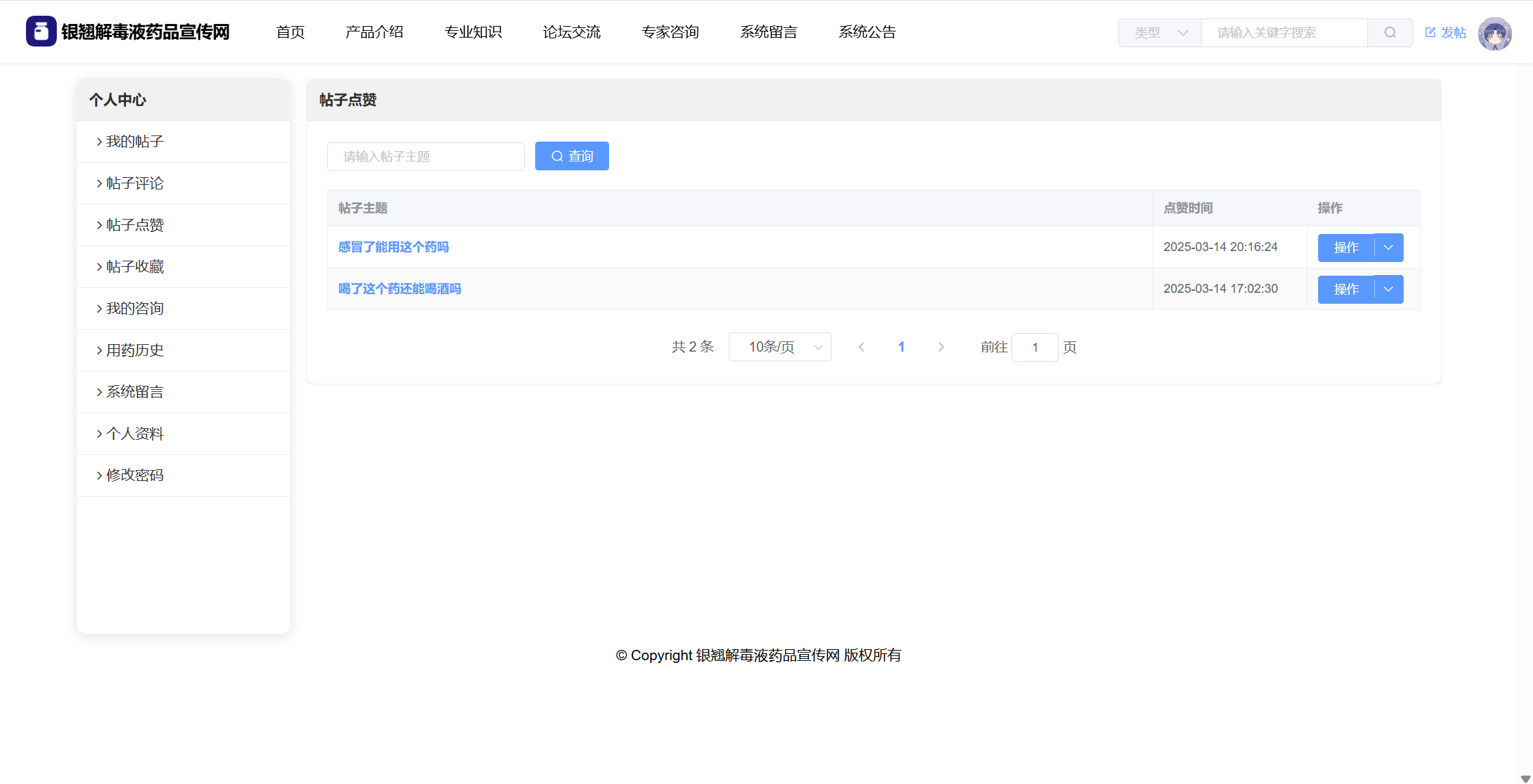
Task: Go to next page arrow in pagination
Action: (941, 348)
